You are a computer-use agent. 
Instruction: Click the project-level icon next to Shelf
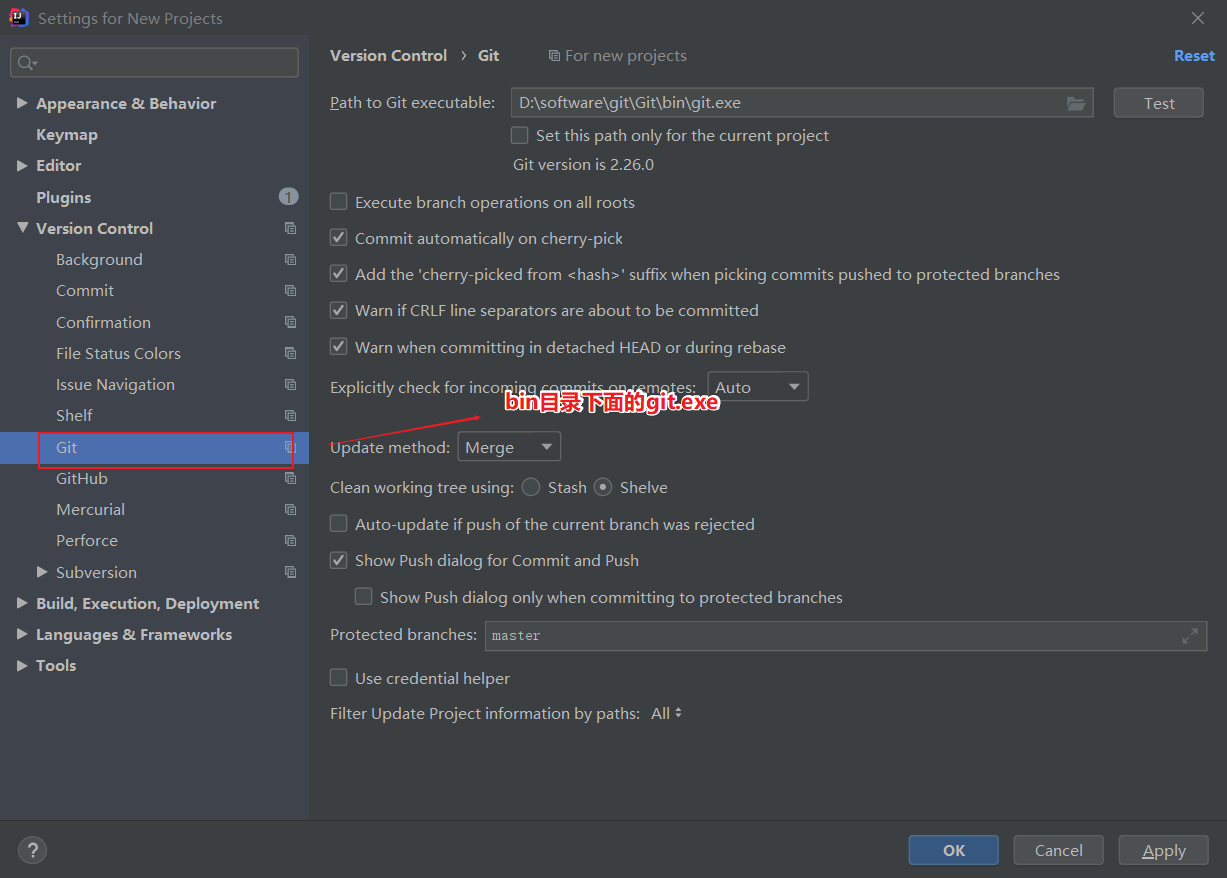coord(290,415)
